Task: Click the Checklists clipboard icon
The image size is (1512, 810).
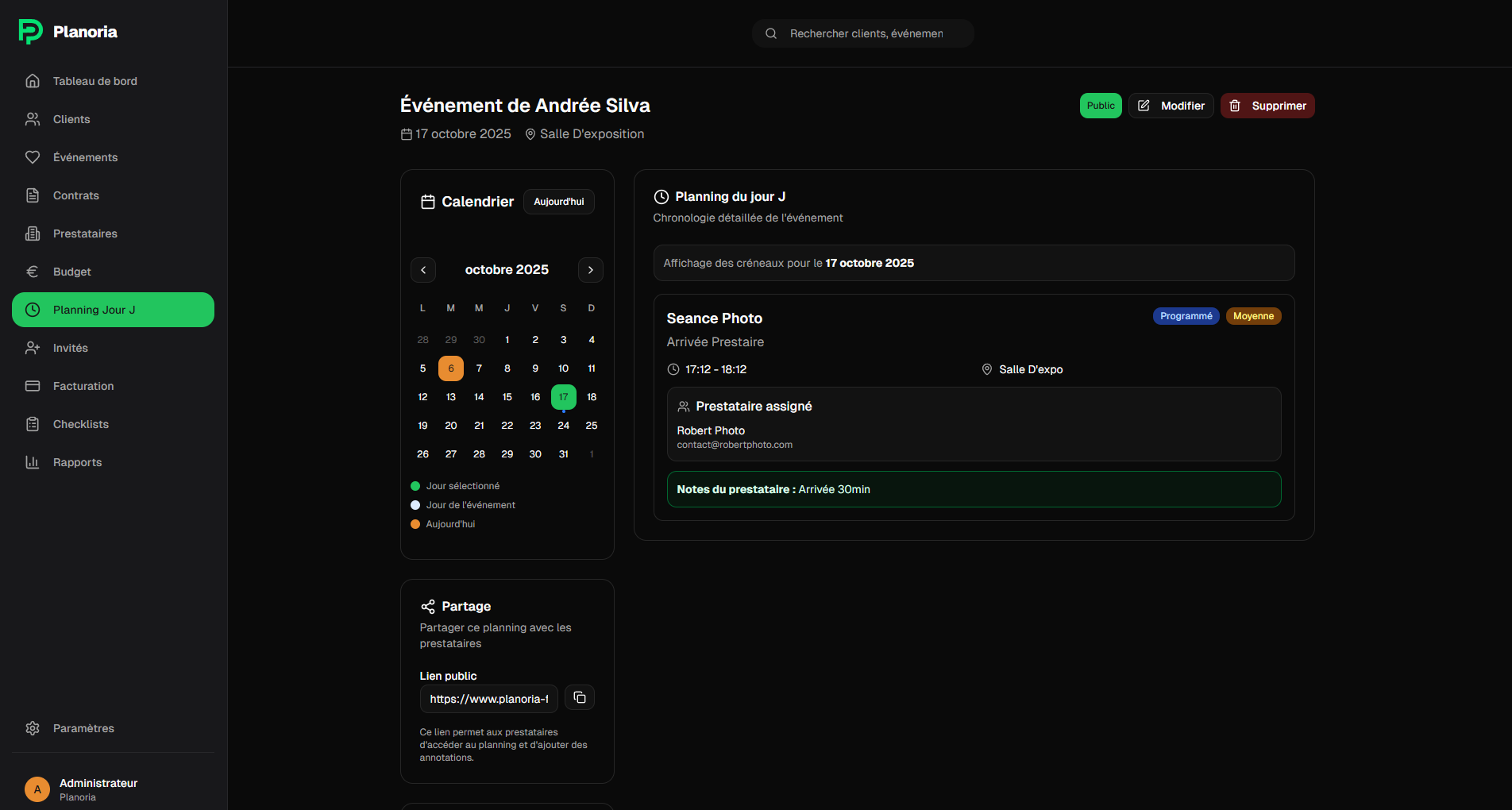Action: click(33, 424)
